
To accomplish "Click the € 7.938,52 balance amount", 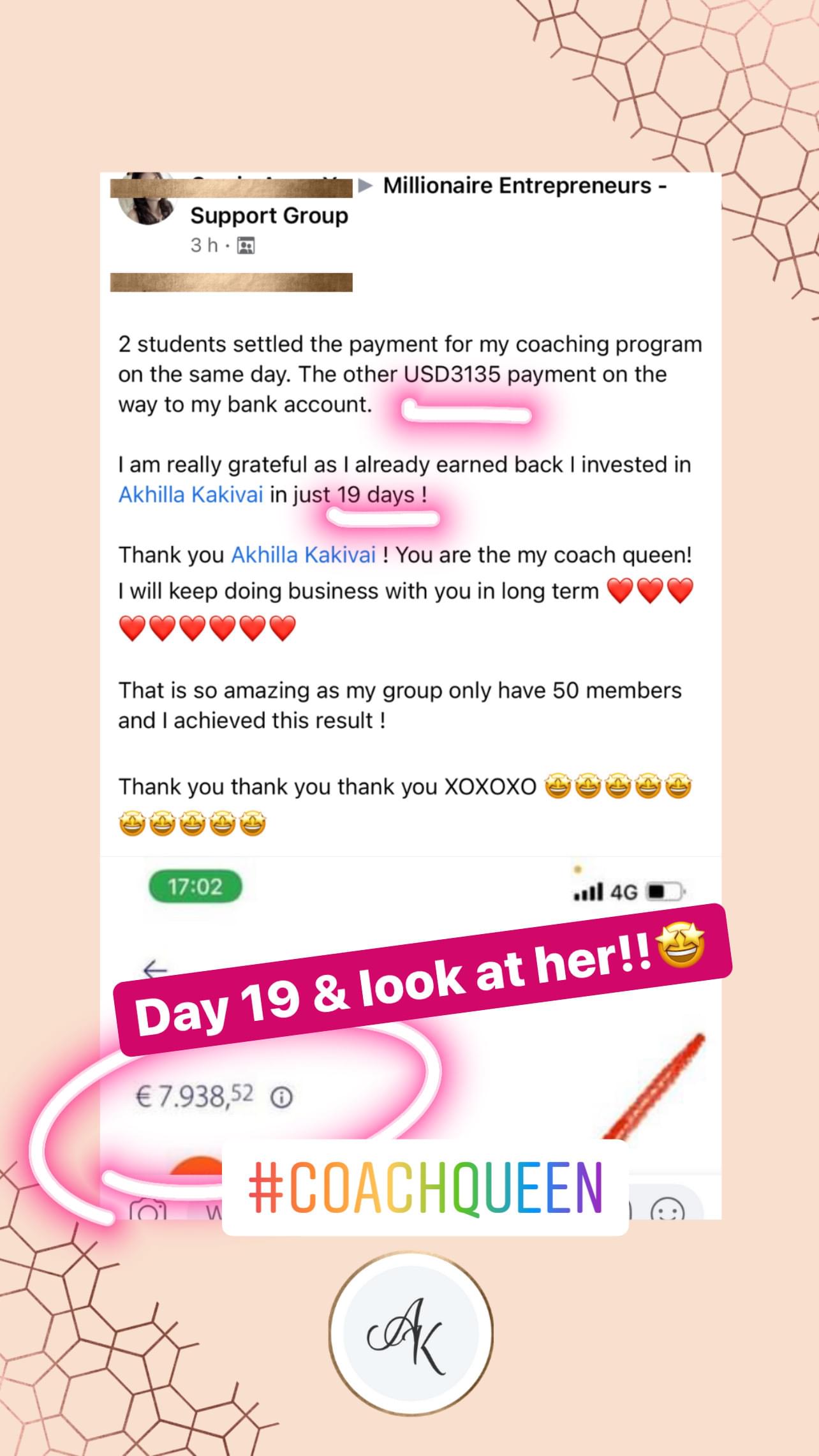I will pos(194,1096).
